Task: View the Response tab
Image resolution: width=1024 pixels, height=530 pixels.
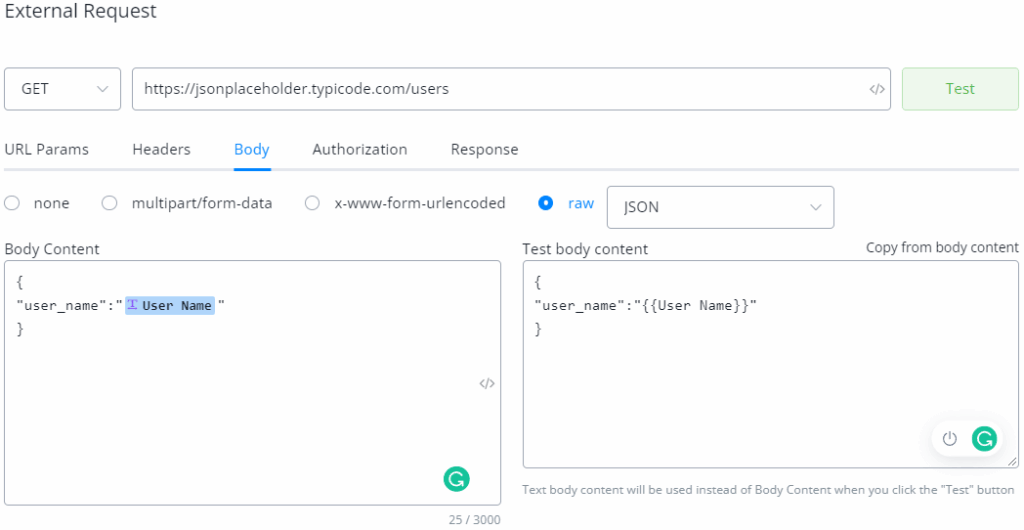Action: coord(484,149)
